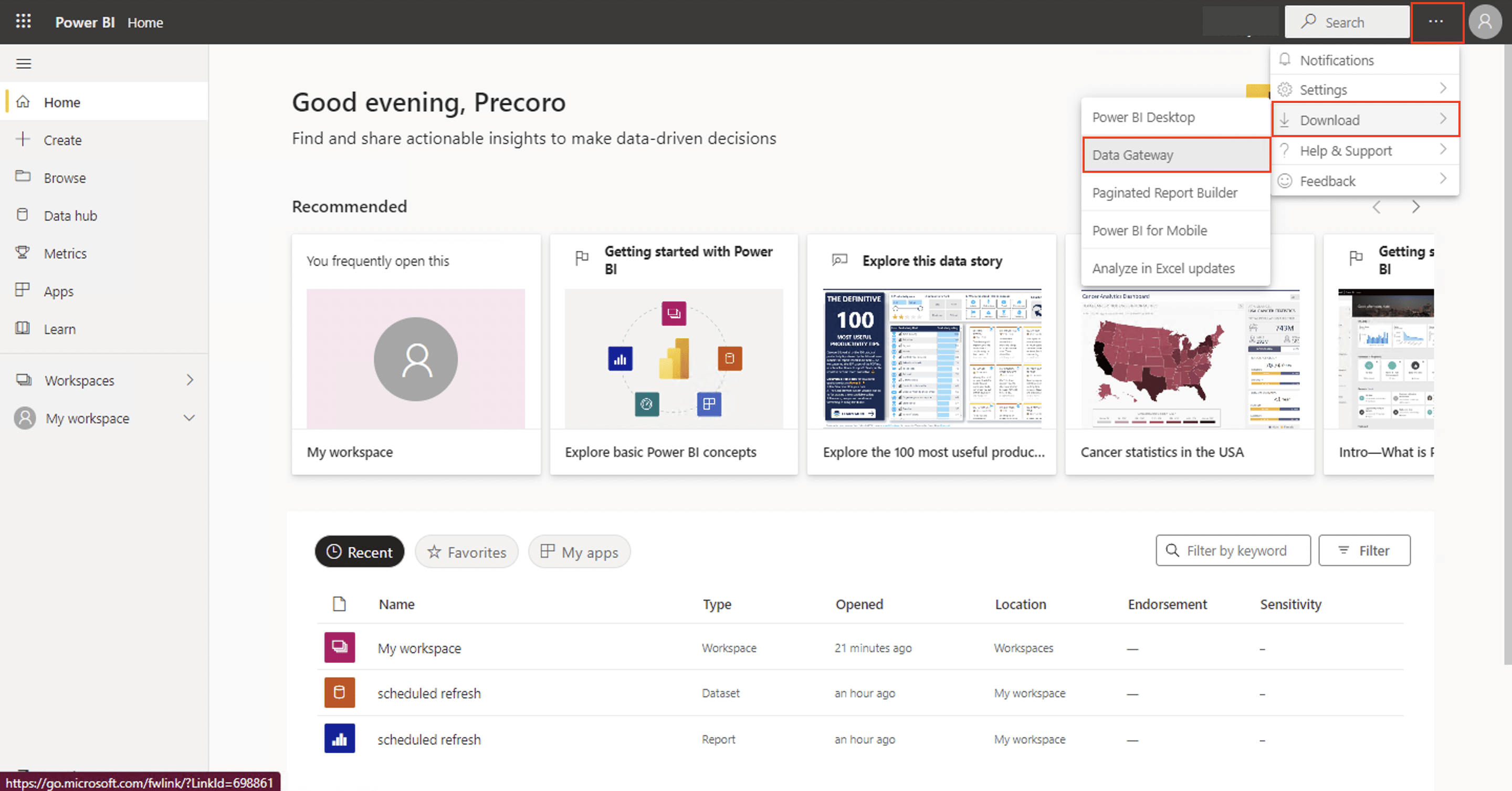Go to next recommended items arrow
This screenshot has width=1512, height=791.
(1416, 207)
